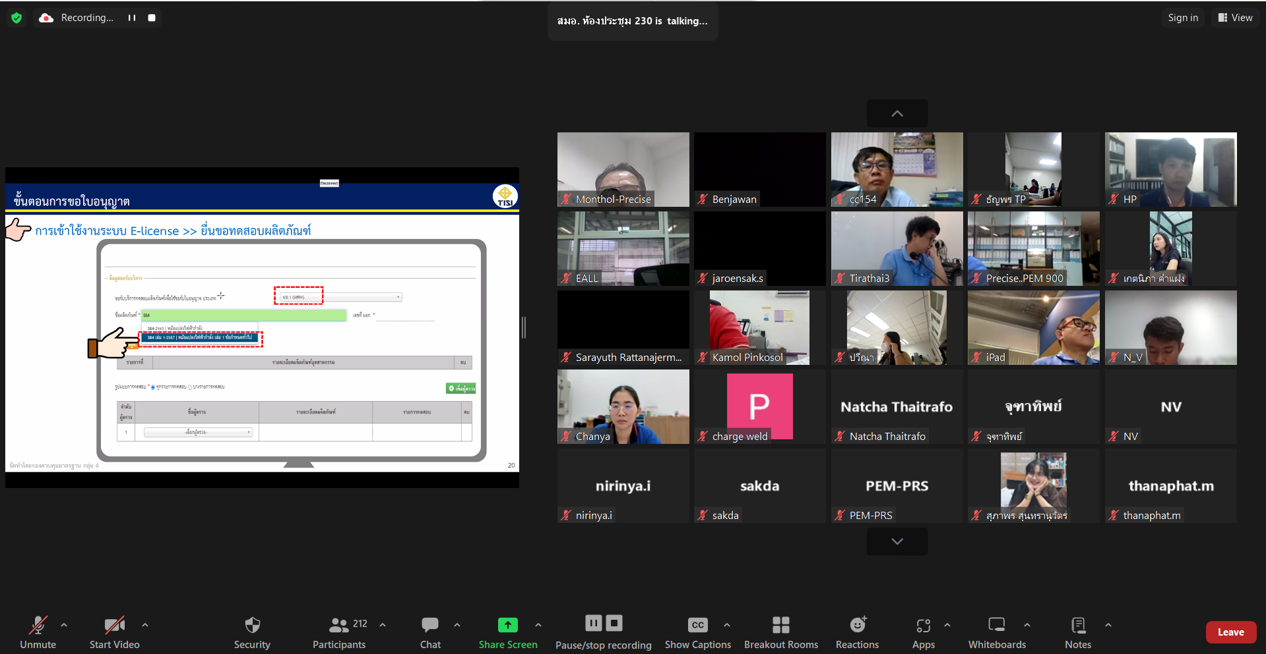
Task: Expand video options arrow beside Start Video
Action: click(x=145, y=626)
